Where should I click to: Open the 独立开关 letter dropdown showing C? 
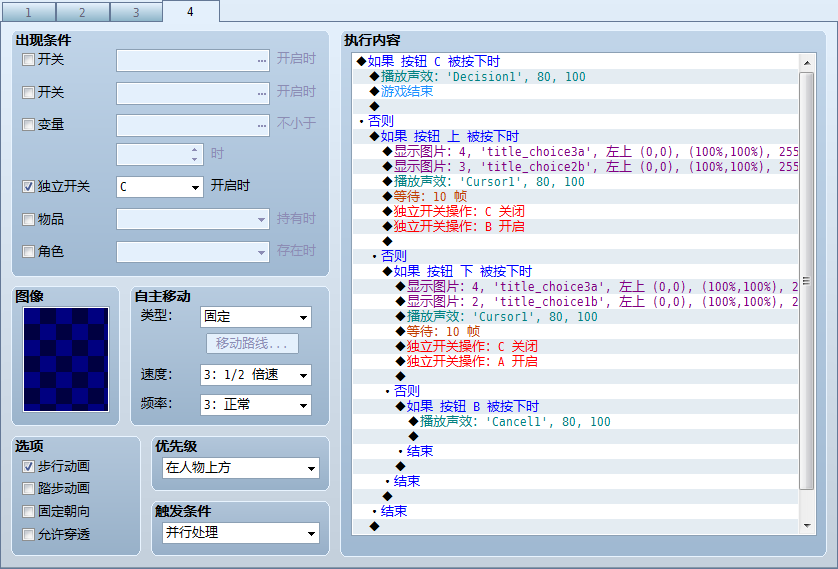pos(160,187)
